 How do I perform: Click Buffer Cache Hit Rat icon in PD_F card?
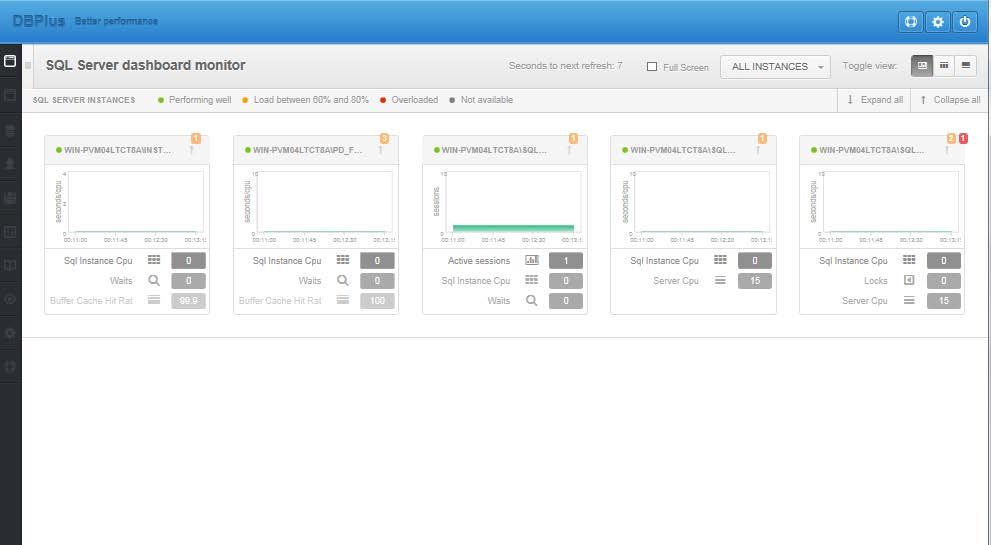343,300
